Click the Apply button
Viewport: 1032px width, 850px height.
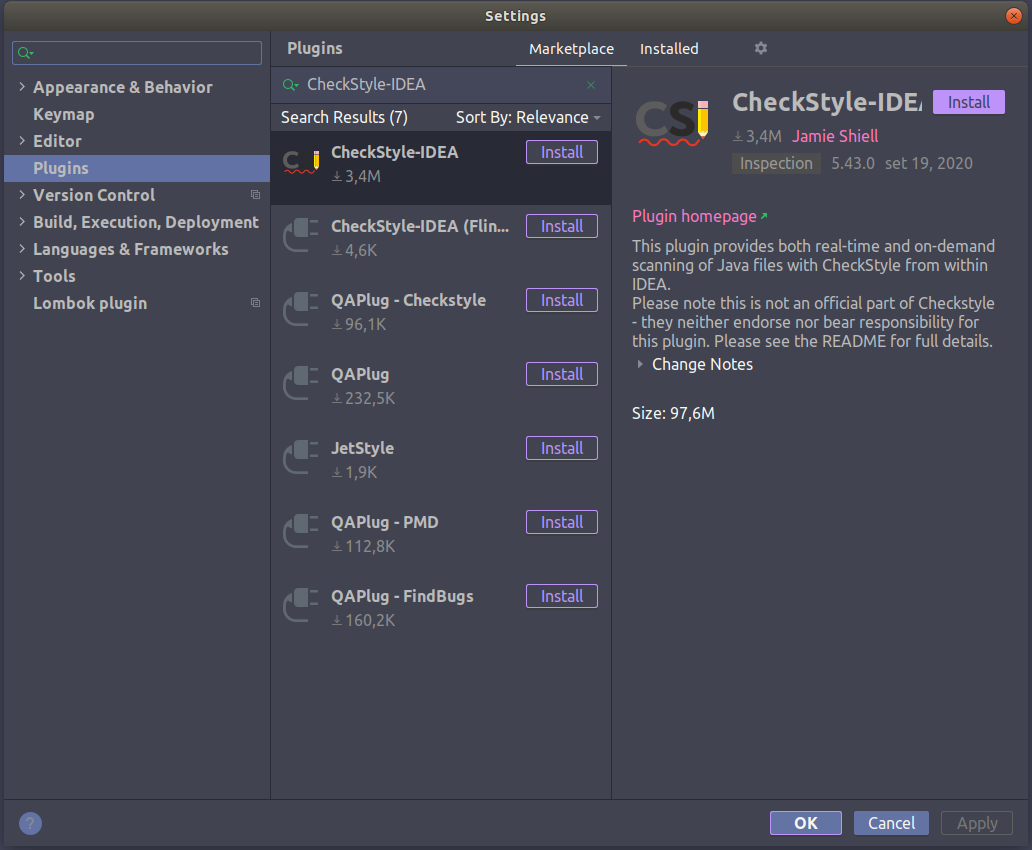coord(977,823)
